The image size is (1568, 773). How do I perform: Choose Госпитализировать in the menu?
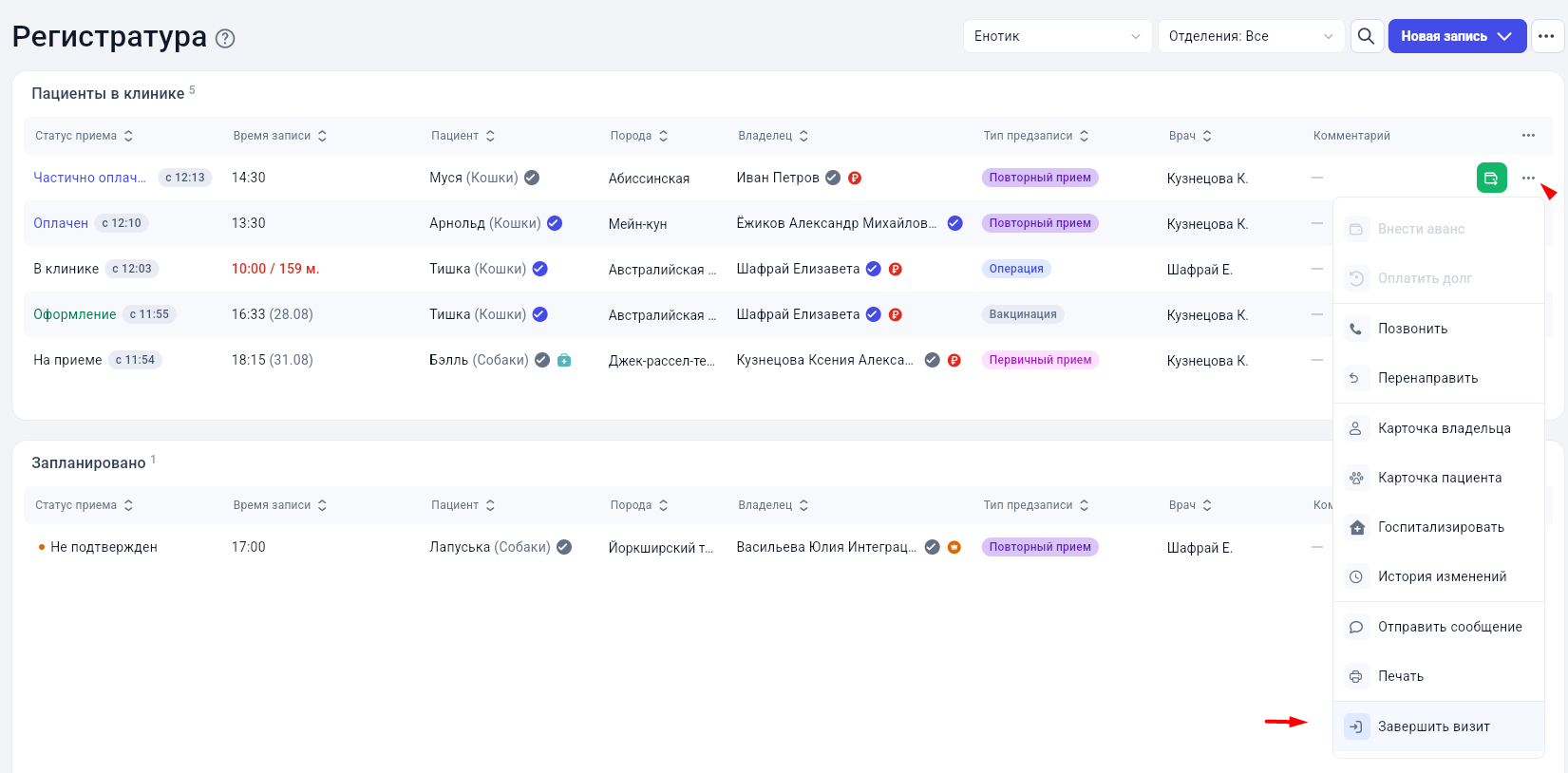click(x=1438, y=527)
